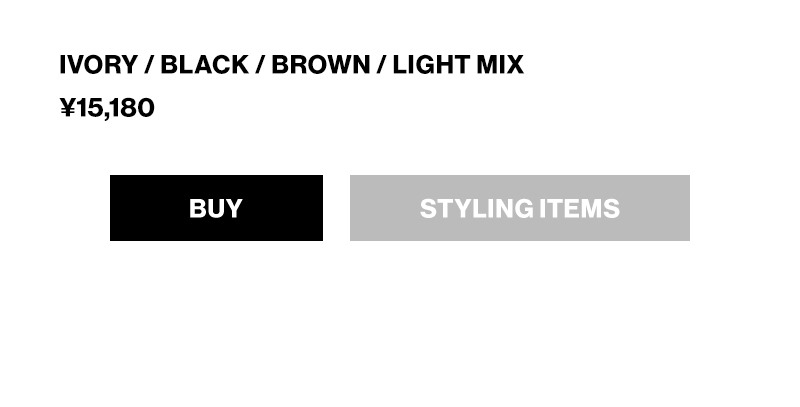Tap the BUY label text
800x407 pixels.
tap(216, 208)
